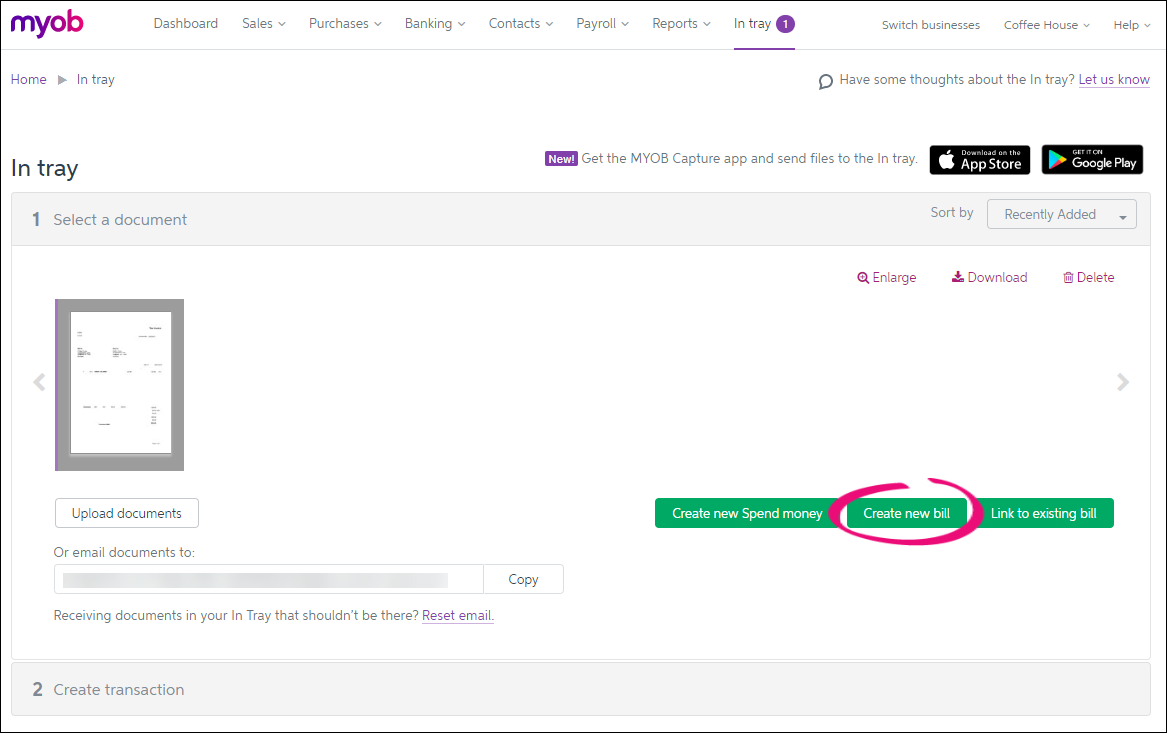Go to next document with right arrow

pos(1123,382)
